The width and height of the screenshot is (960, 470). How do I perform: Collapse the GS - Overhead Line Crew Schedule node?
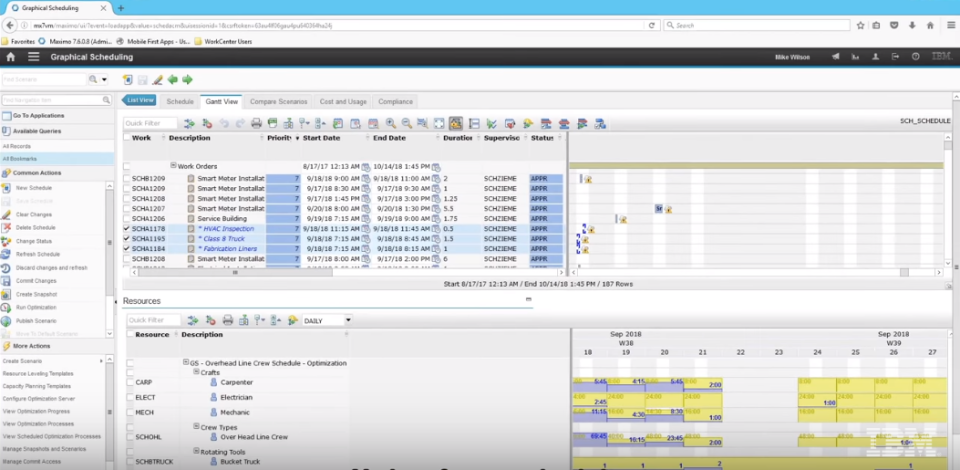click(186, 362)
